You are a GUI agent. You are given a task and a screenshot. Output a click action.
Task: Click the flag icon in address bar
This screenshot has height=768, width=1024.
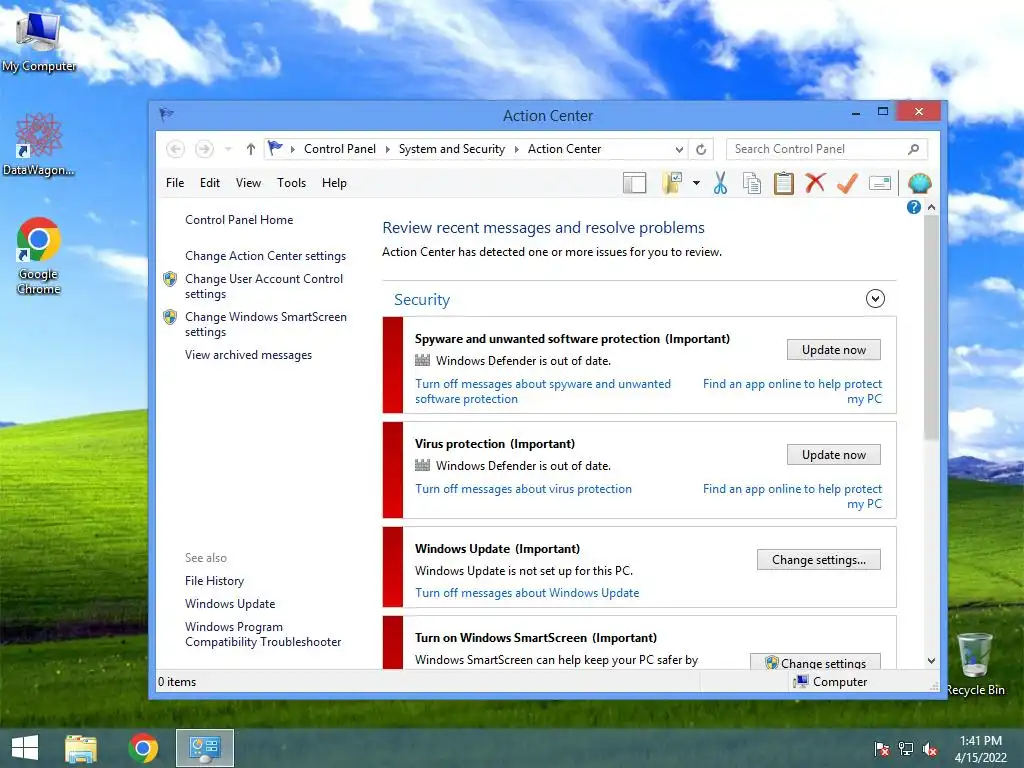tap(276, 148)
